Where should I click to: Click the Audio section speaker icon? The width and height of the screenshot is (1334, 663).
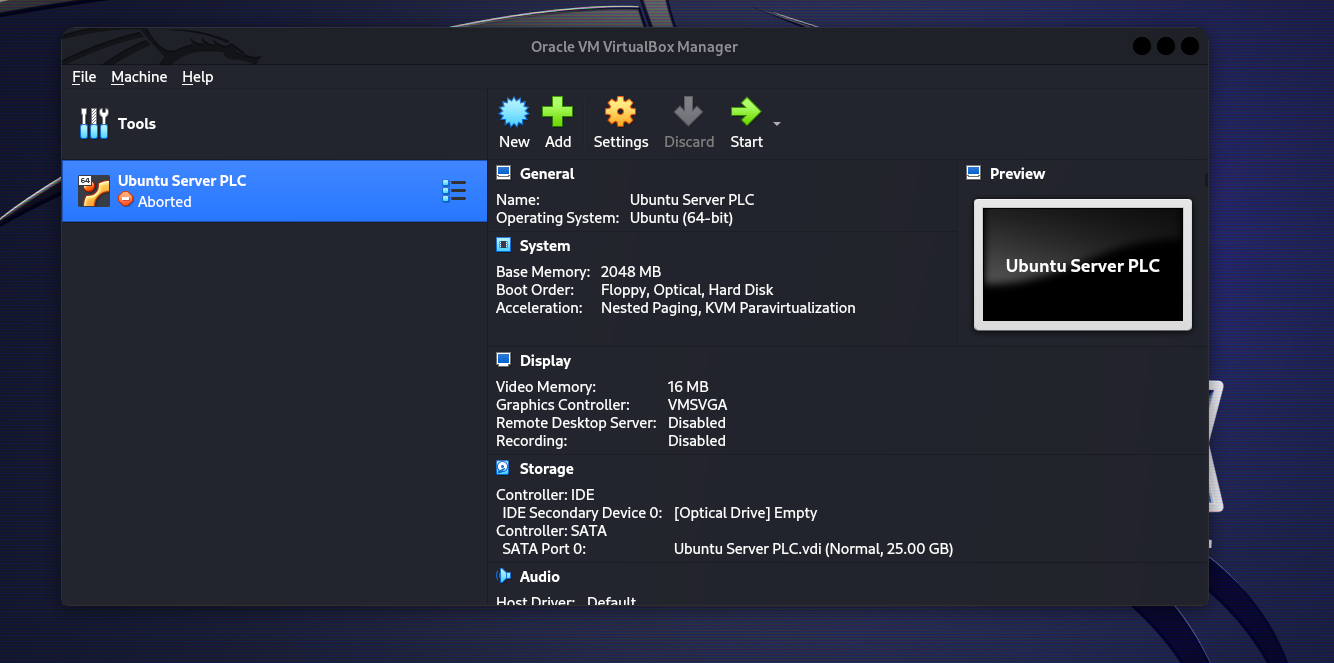(504, 576)
